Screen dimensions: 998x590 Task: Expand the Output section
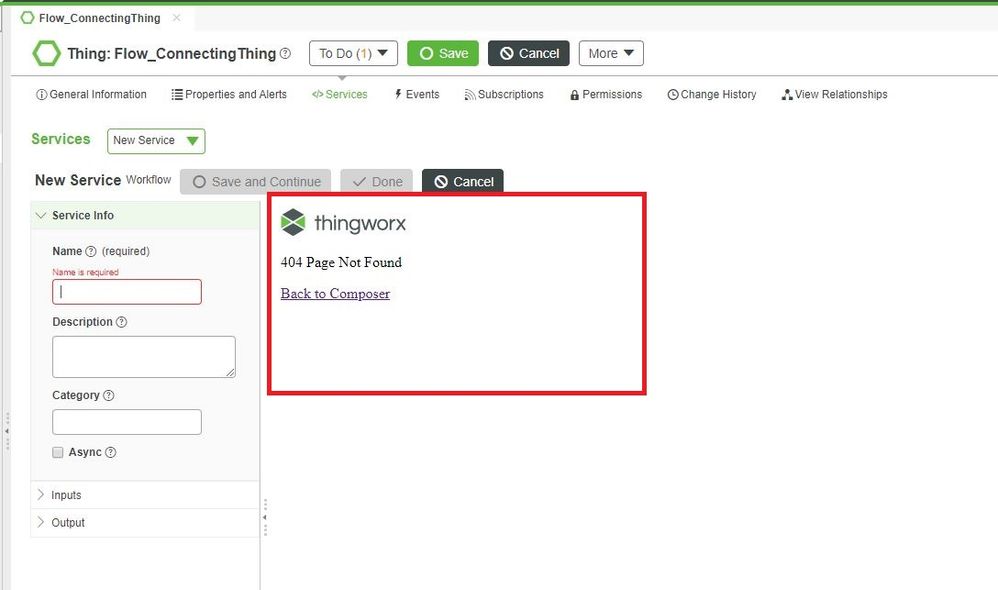41,523
